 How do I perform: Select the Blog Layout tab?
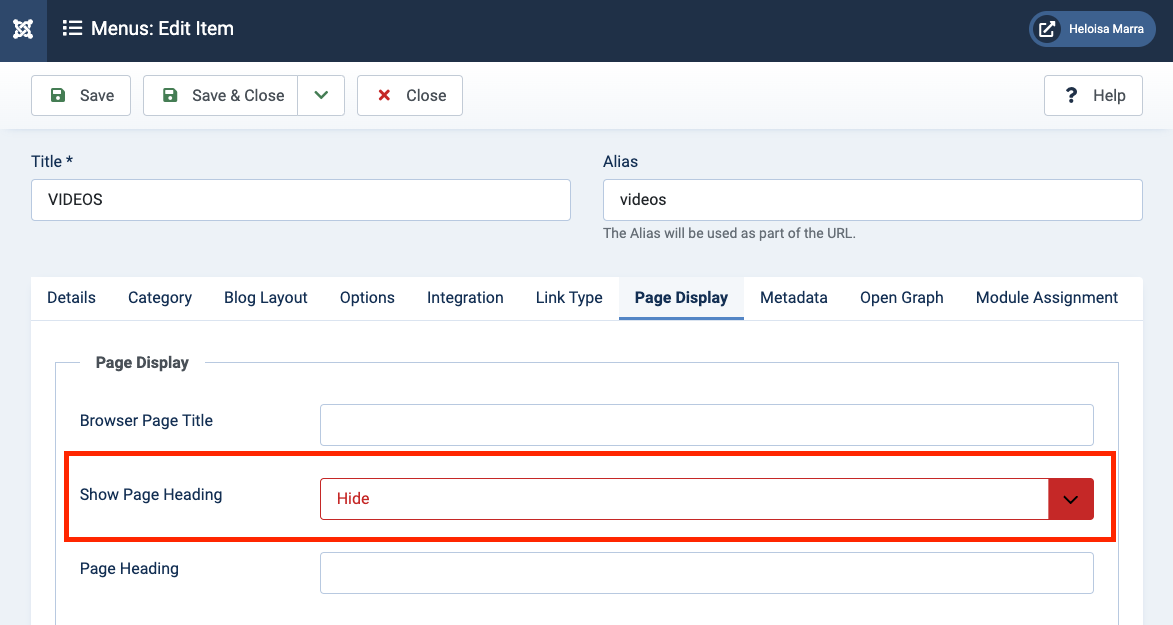tap(266, 298)
